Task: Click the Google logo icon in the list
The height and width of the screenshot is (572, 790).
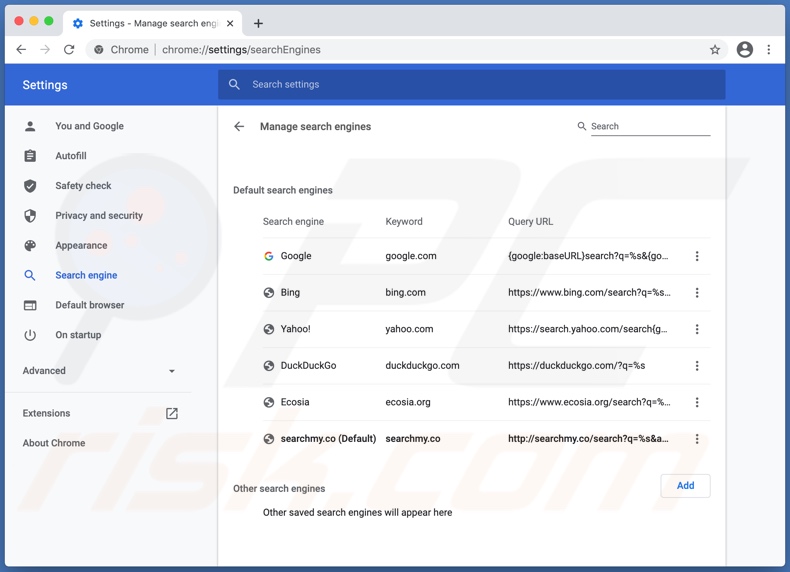Action: 269,256
